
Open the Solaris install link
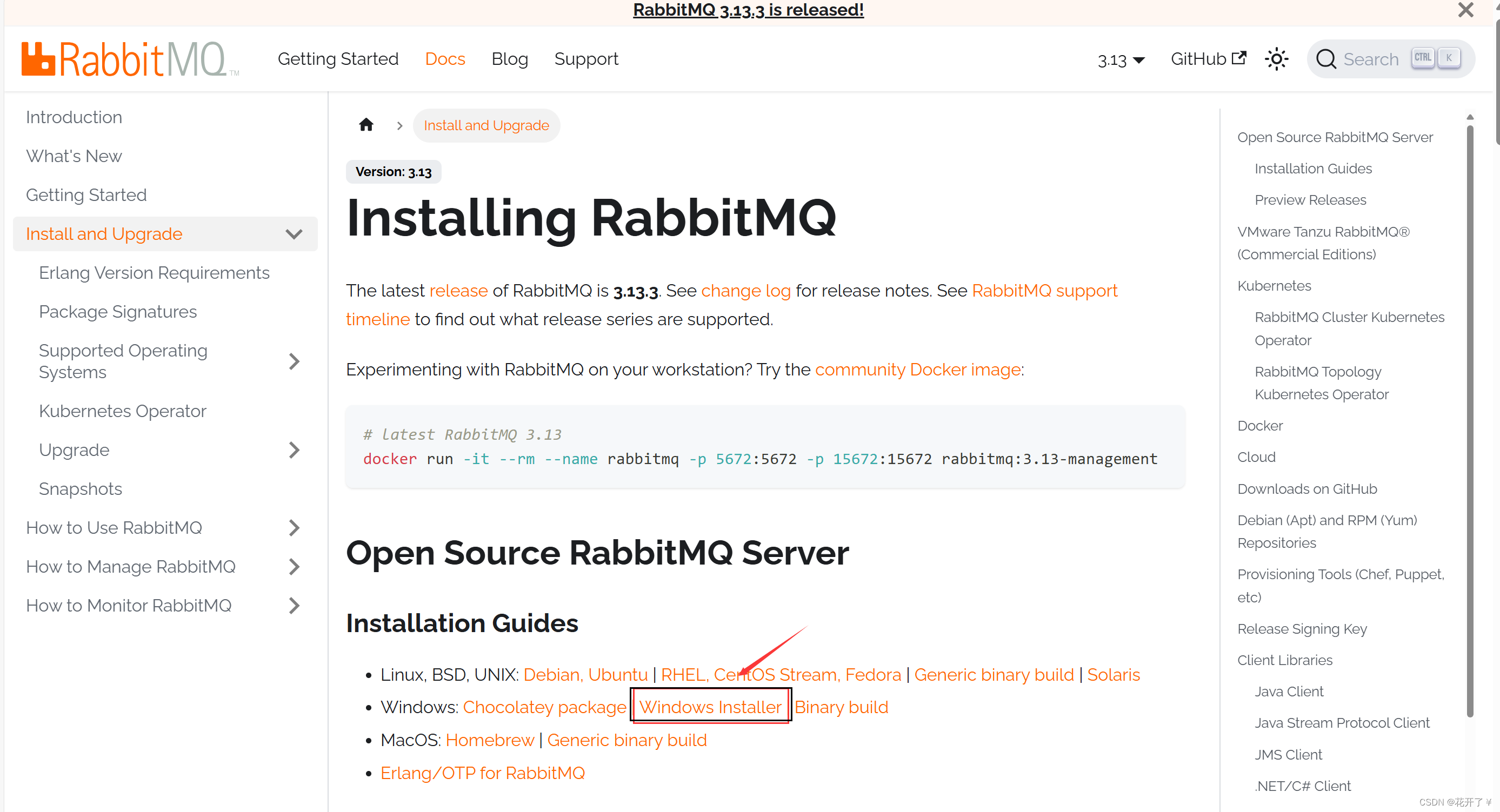[x=1114, y=675]
